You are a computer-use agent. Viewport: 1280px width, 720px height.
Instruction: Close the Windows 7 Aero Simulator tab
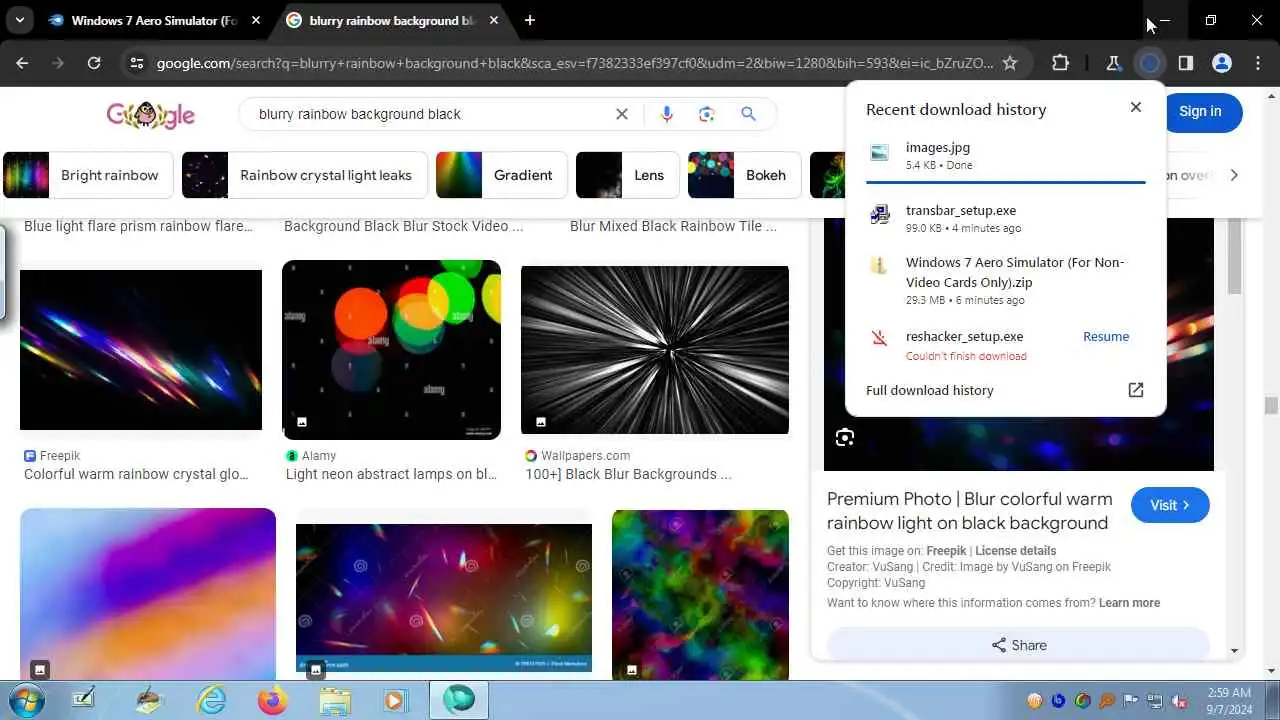coord(256,20)
